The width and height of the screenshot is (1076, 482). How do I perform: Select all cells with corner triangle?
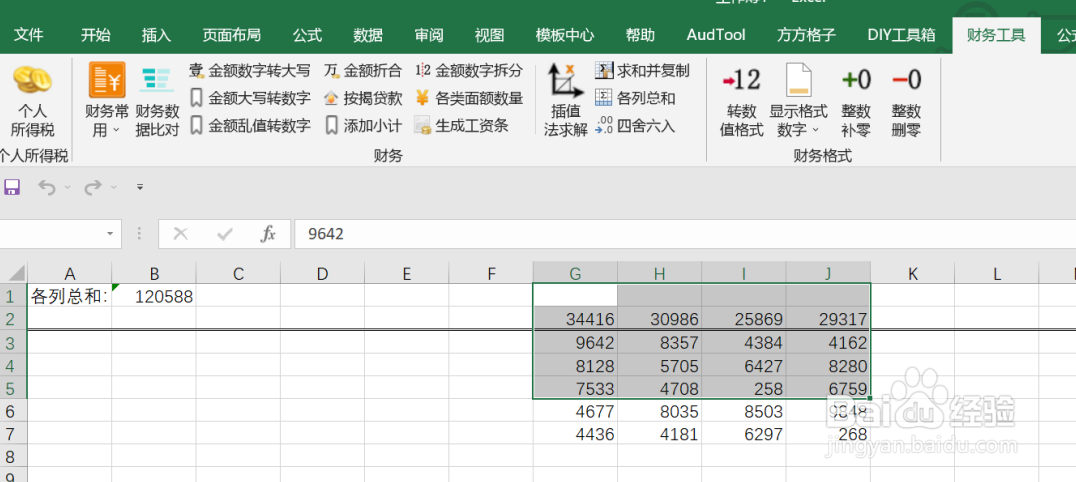(x=14, y=273)
